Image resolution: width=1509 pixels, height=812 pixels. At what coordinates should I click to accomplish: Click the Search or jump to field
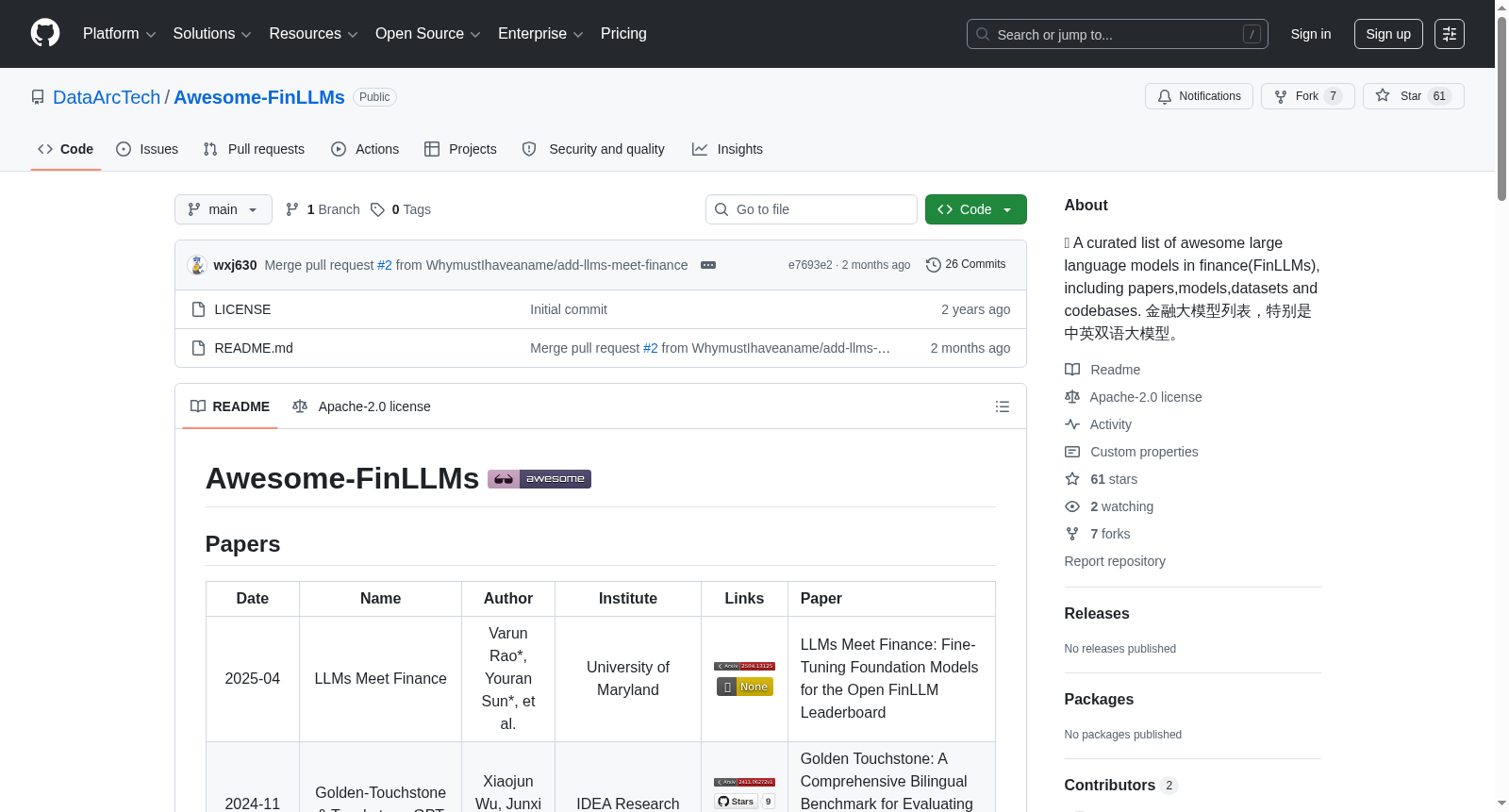[1118, 34]
